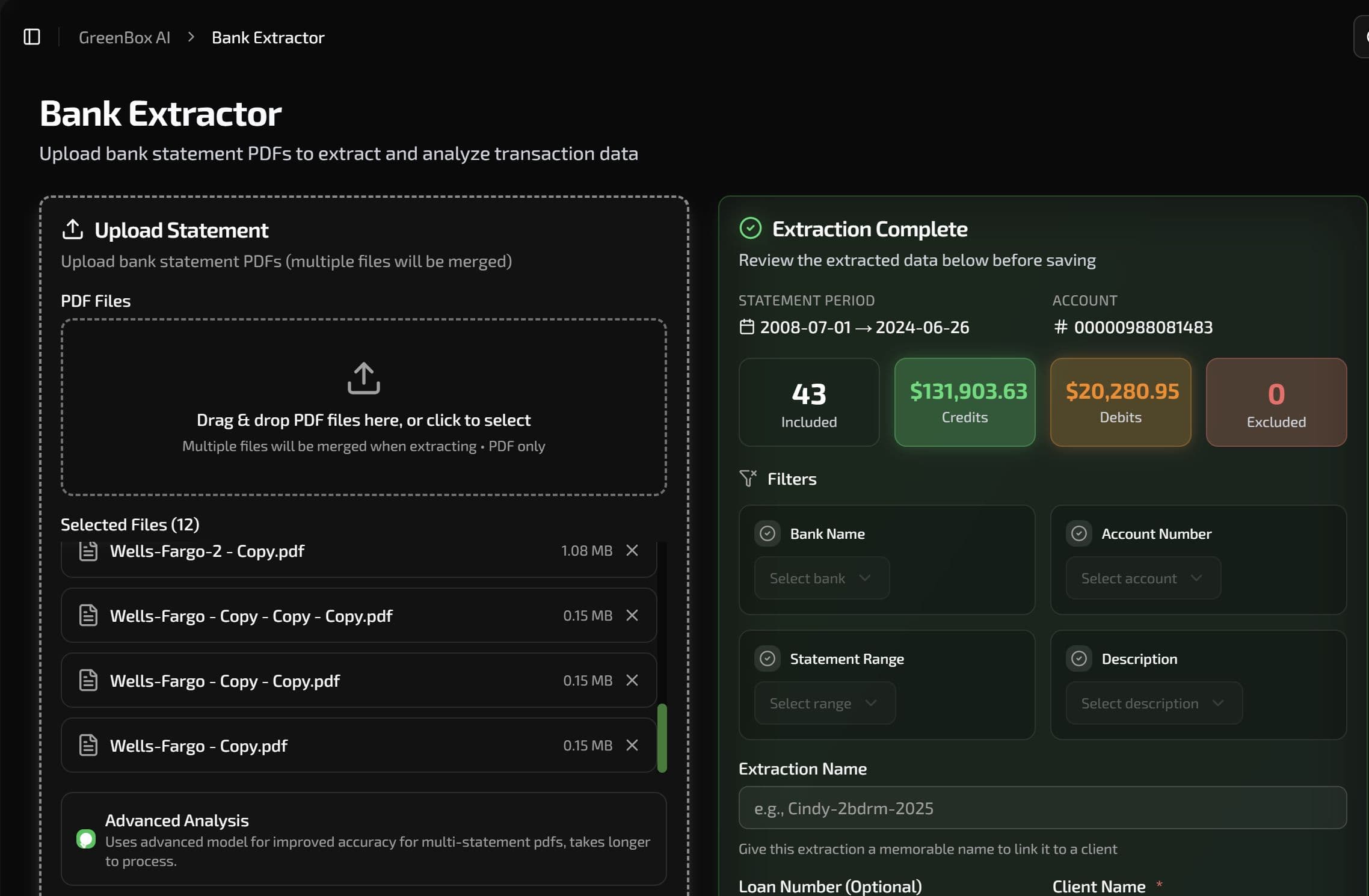Open the Bank Extractor breadcrumb
The width and height of the screenshot is (1369, 896).
268,37
